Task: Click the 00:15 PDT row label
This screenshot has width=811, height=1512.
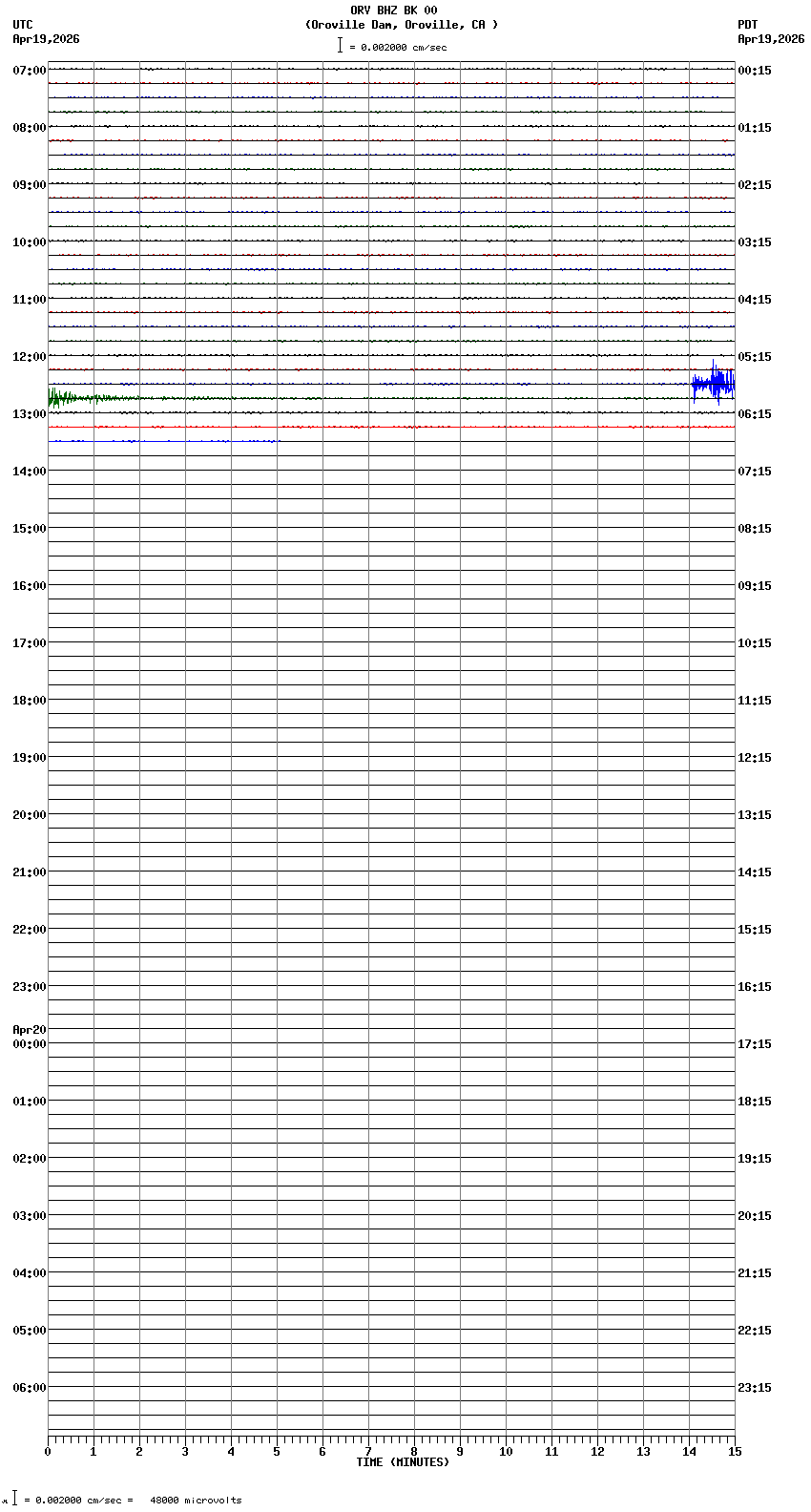Action: (755, 71)
